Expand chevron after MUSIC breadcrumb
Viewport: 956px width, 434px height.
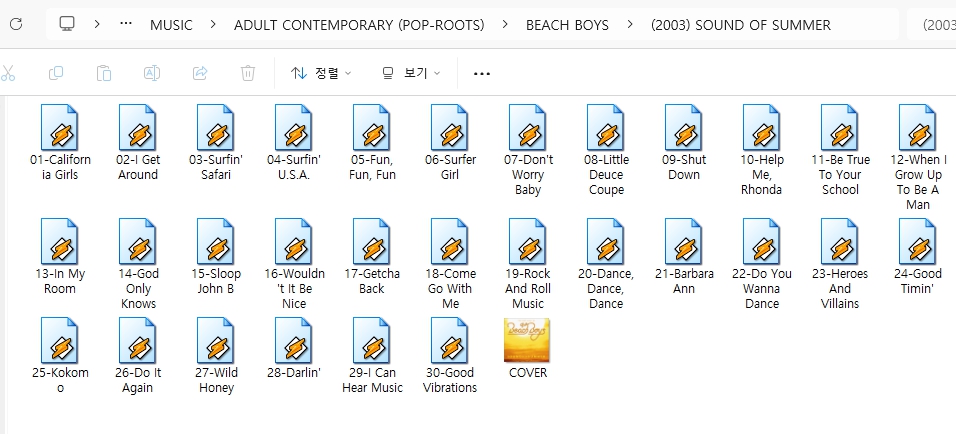(x=213, y=24)
